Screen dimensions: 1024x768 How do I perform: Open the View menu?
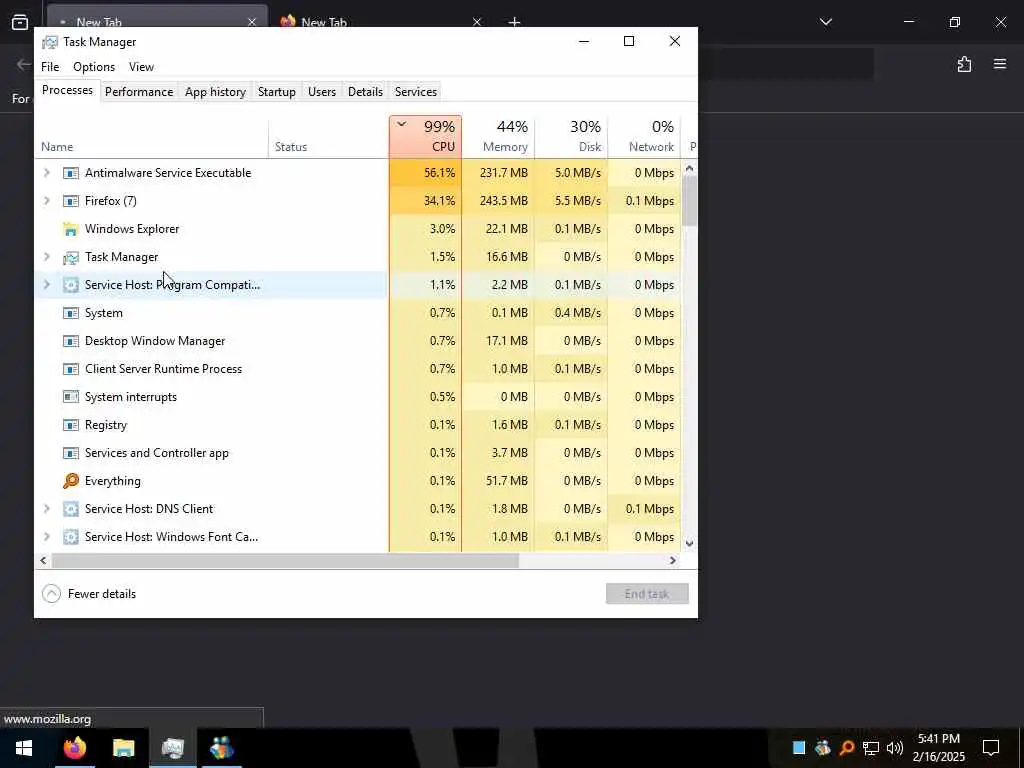(141, 67)
